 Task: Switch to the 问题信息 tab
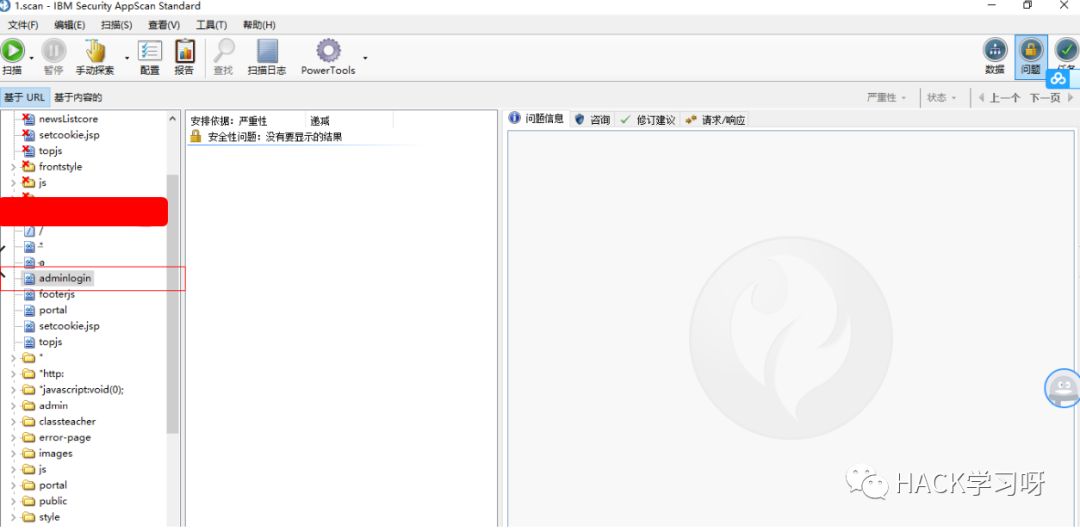537,119
